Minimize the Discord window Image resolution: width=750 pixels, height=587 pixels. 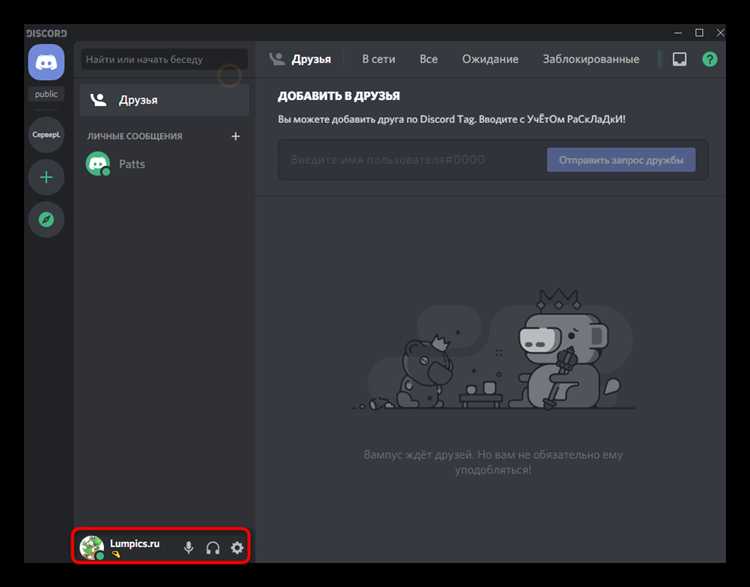point(677,33)
